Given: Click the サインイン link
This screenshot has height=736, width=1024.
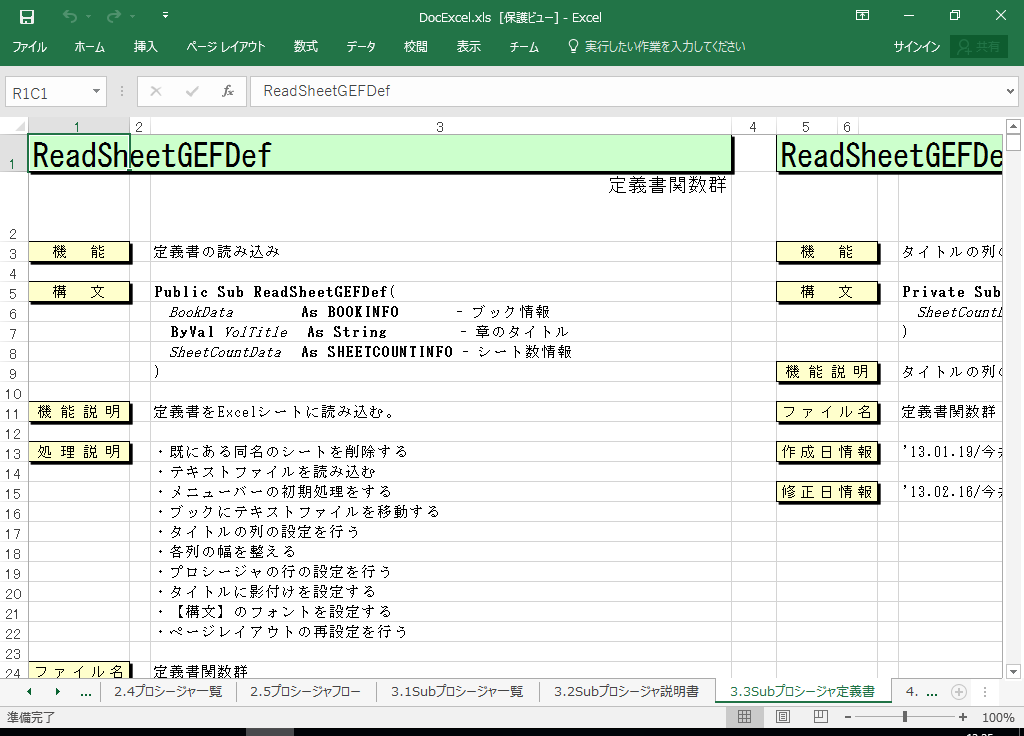Looking at the screenshot, I should (916, 47).
